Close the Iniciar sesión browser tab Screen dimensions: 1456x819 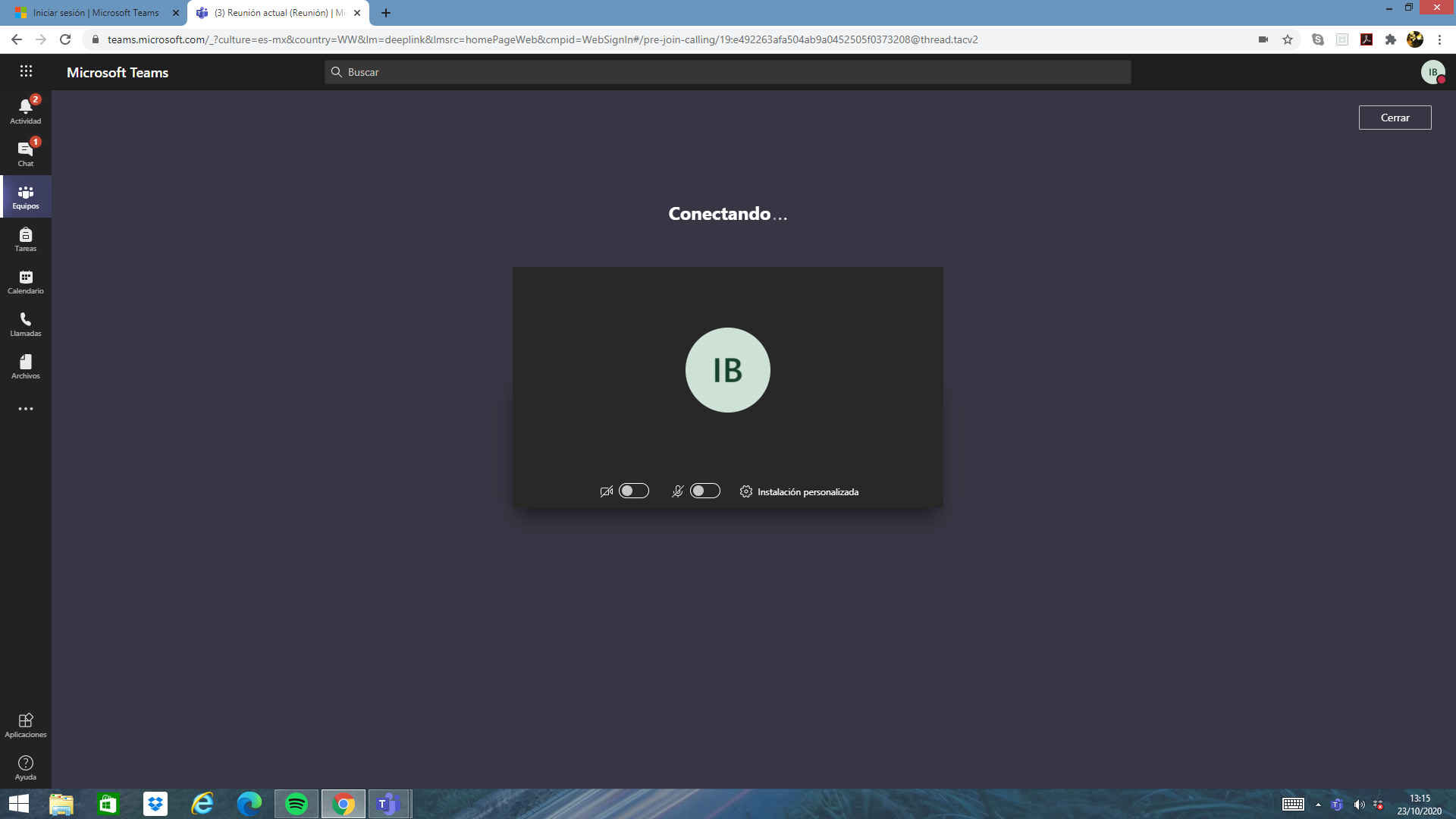176,13
